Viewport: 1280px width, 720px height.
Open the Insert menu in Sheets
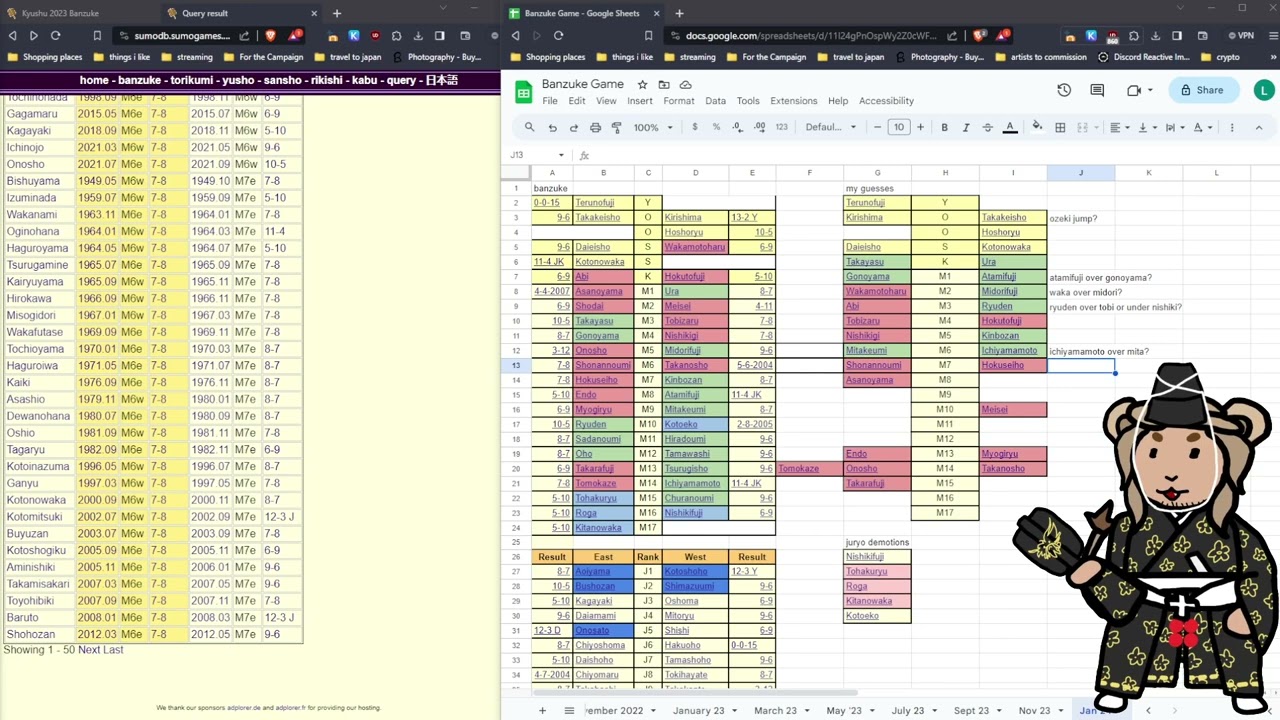(x=640, y=101)
